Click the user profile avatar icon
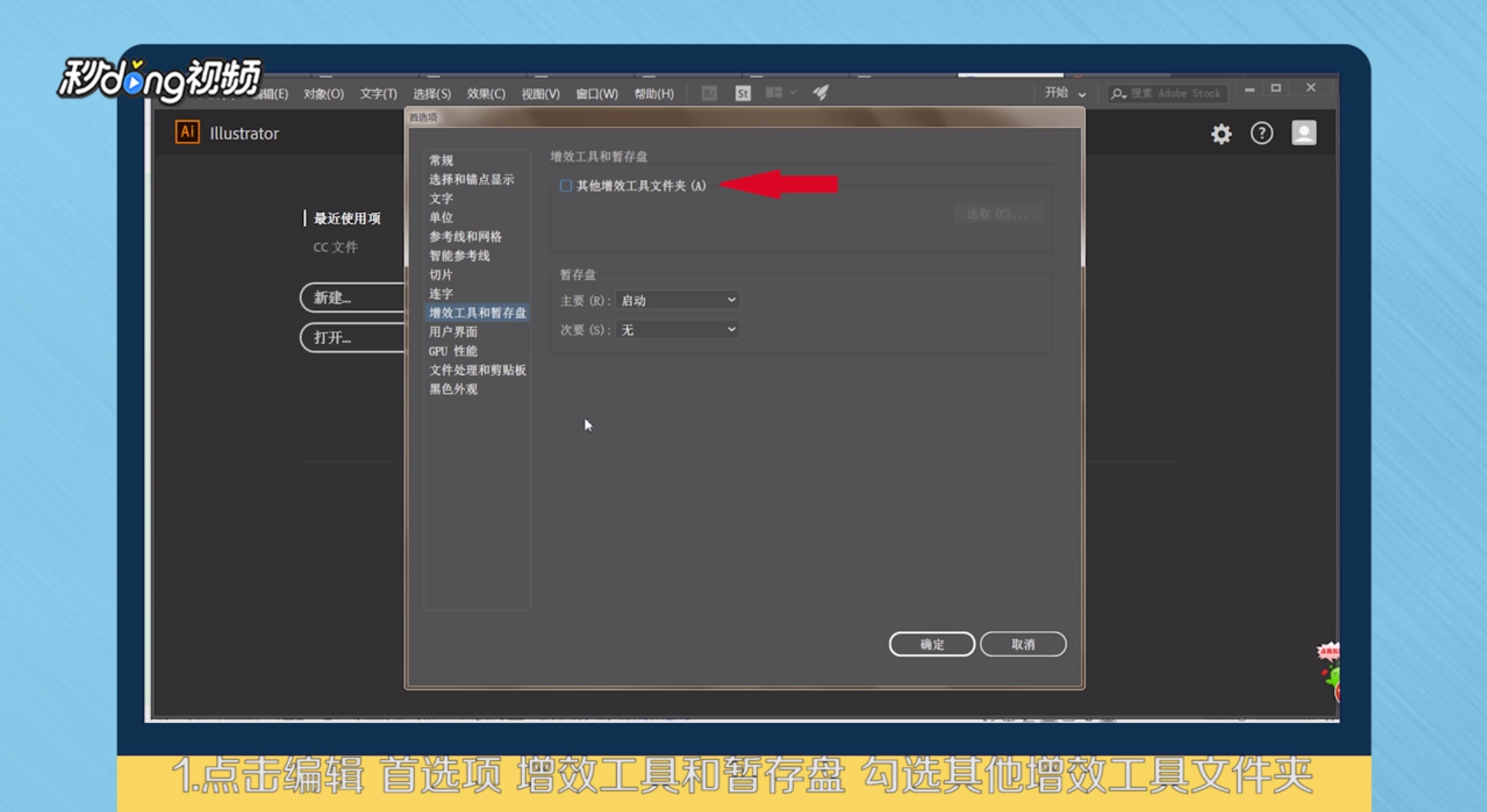Screen dimensions: 1487x812 tap(1303, 133)
